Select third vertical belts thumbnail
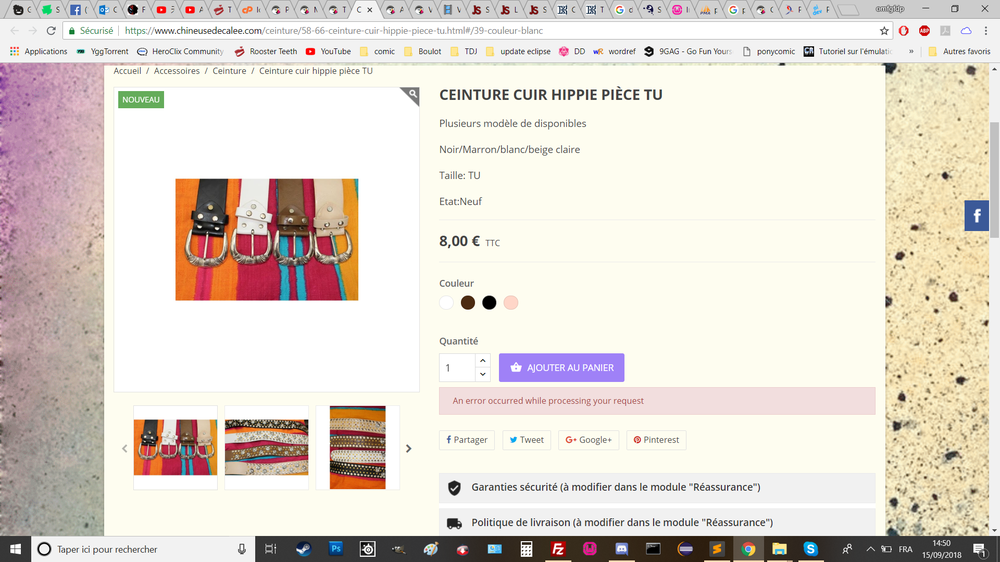 [x=358, y=447]
